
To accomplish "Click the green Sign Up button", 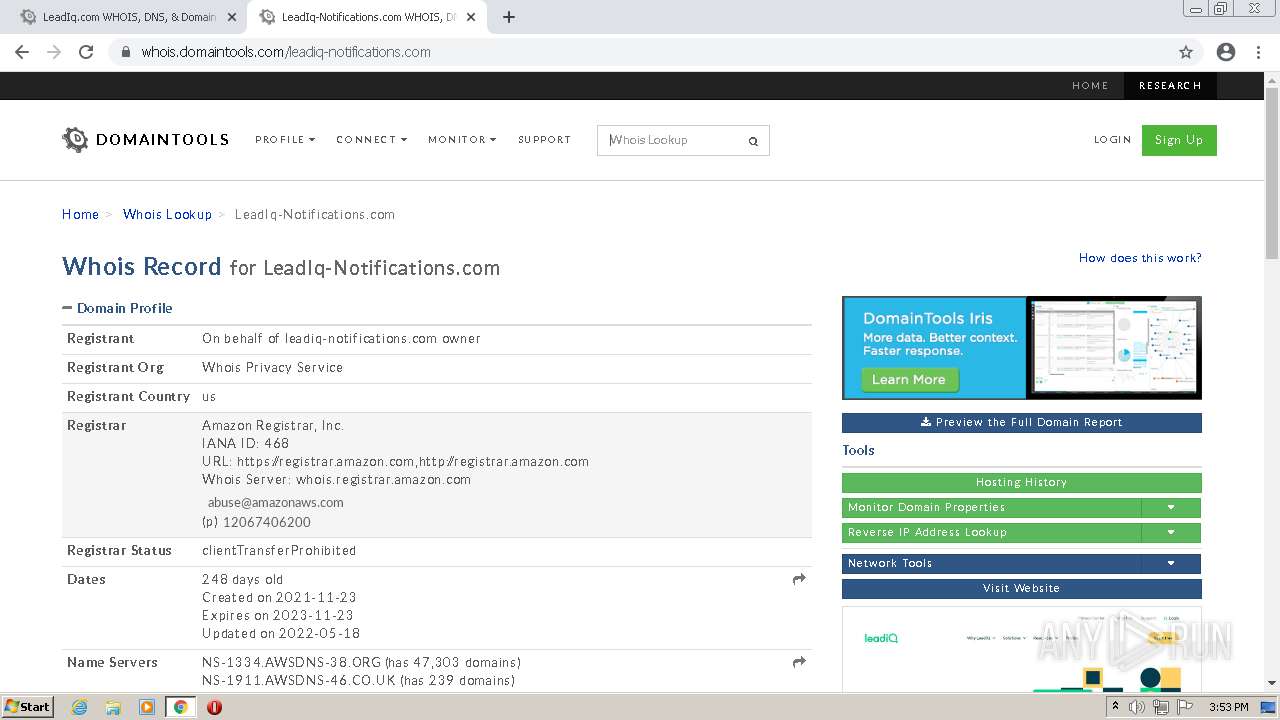I will (1179, 140).
